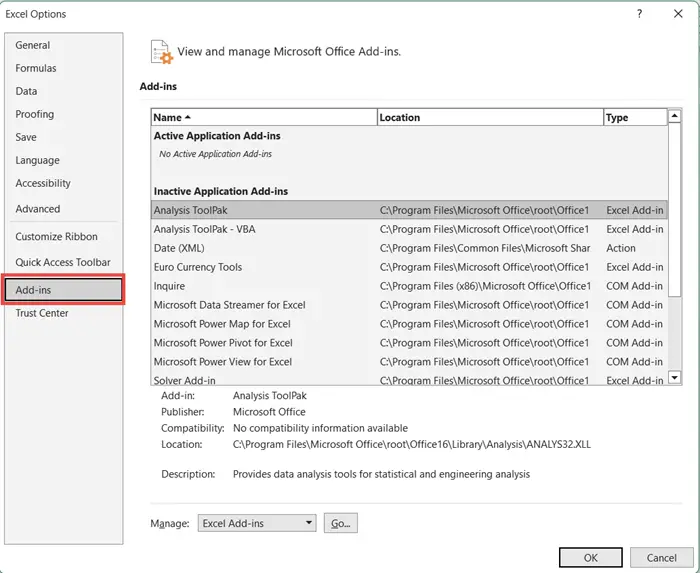Click the Action type of Date (XML)

[x=621, y=248]
